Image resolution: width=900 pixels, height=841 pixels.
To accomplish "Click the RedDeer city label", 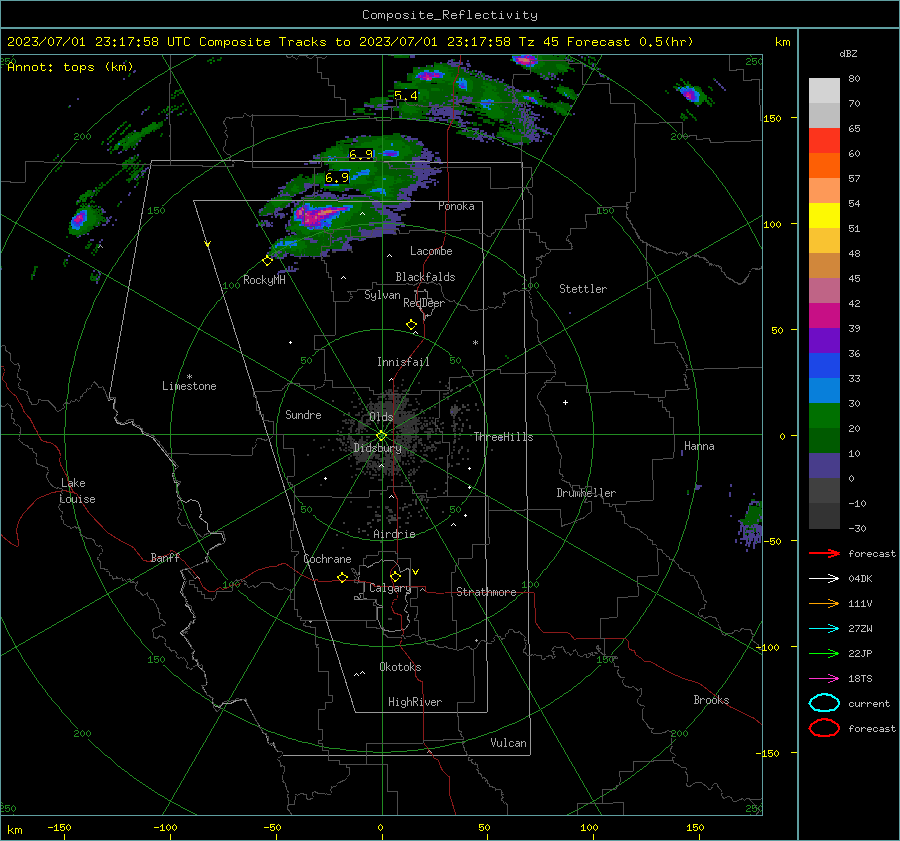I will (424, 303).
